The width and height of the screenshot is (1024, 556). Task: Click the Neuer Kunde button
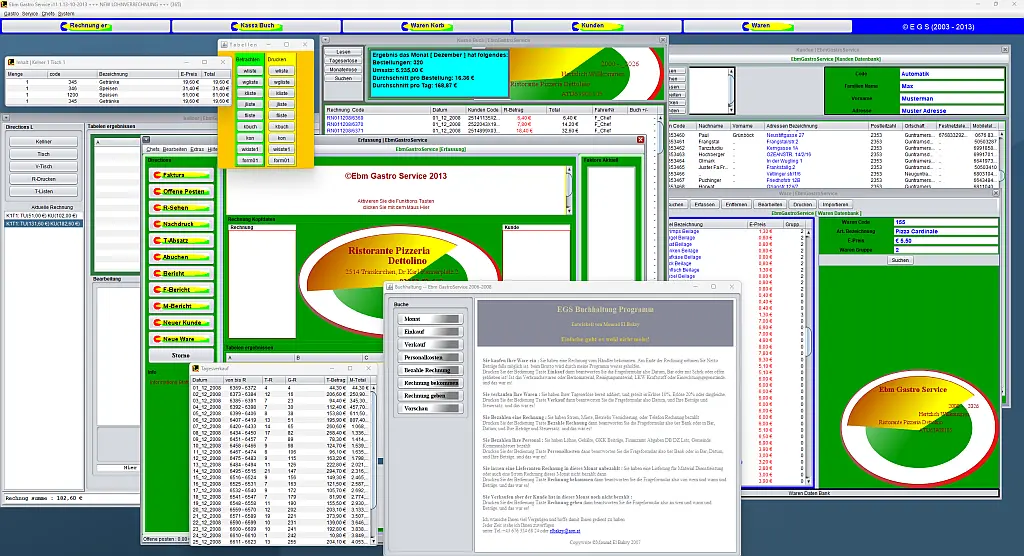pyautogui.click(x=181, y=322)
